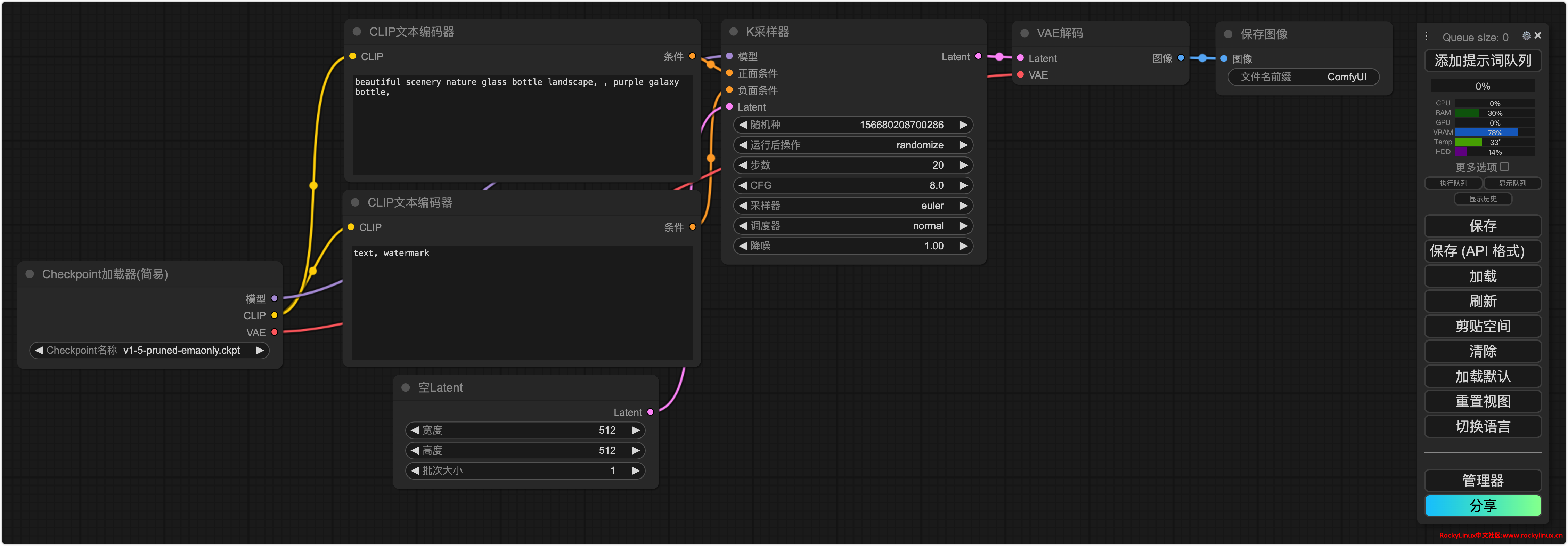The image size is (1568, 546).
Task: Open settings with the gear icon
Action: point(1526,36)
